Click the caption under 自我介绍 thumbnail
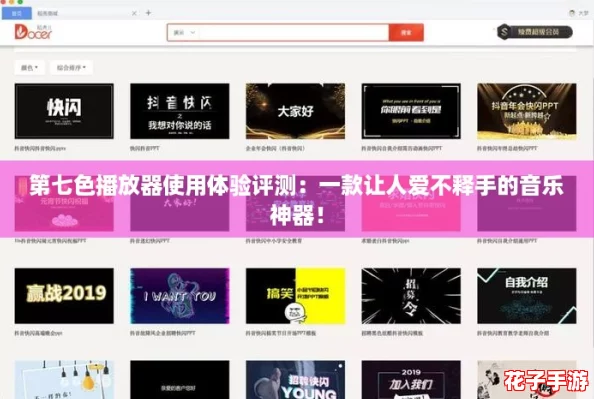Screen dimensions: 594x399 click(513, 333)
